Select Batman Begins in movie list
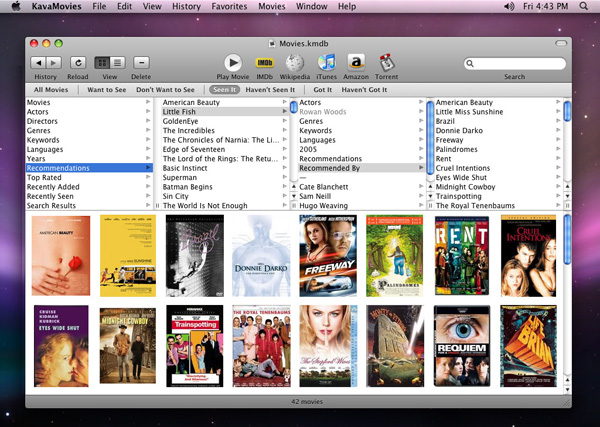This screenshot has width=600, height=427. [225, 187]
